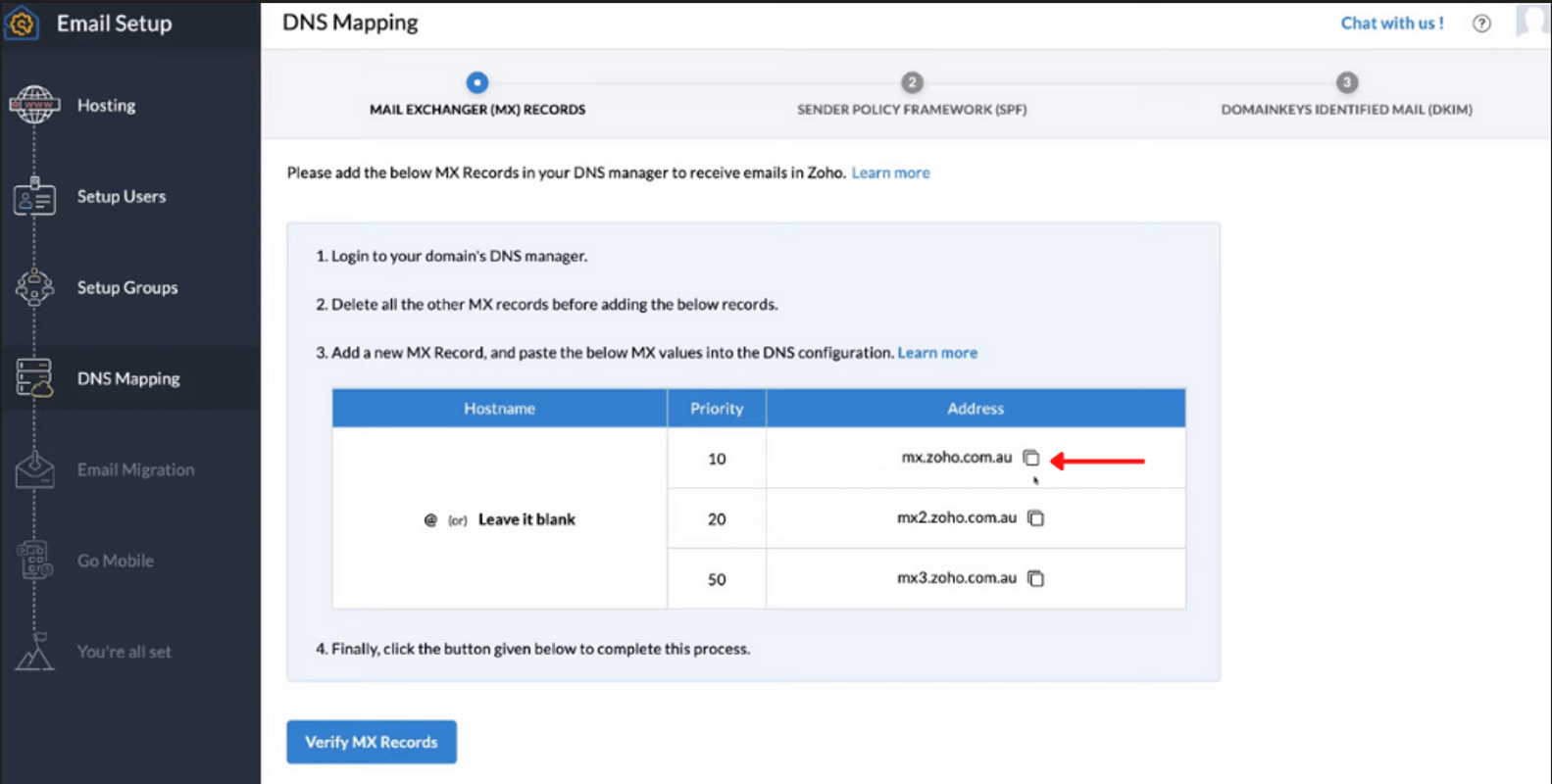Click step 1 Login to DNS manager text

[x=451, y=256]
